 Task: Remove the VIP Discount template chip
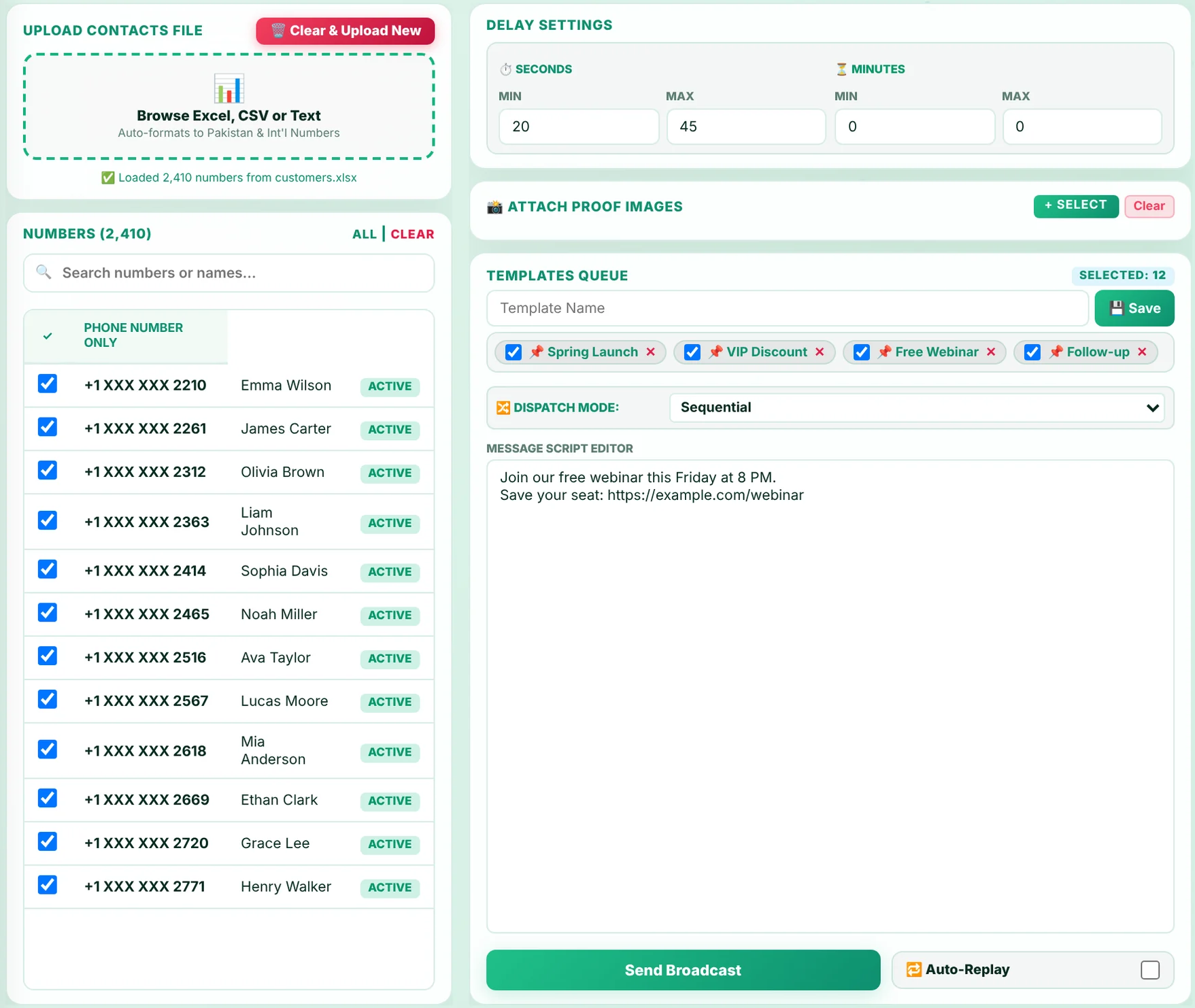point(820,352)
